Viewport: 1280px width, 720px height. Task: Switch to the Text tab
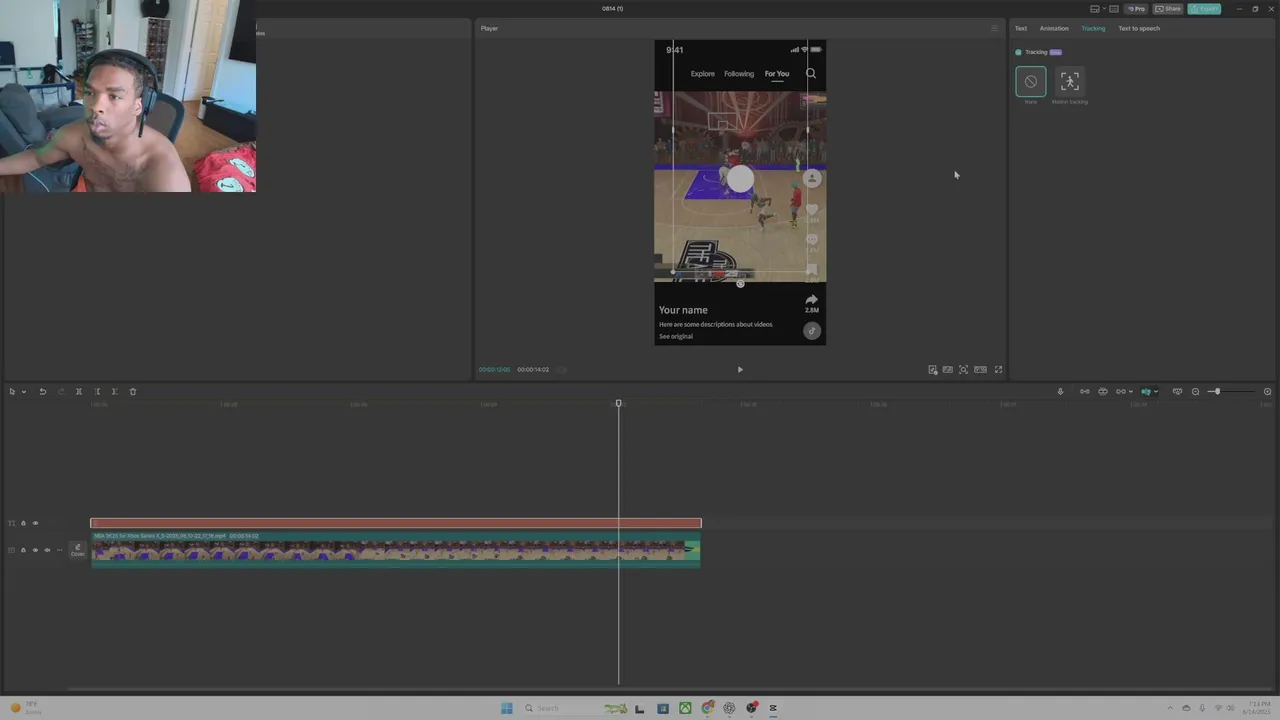coord(1021,28)
